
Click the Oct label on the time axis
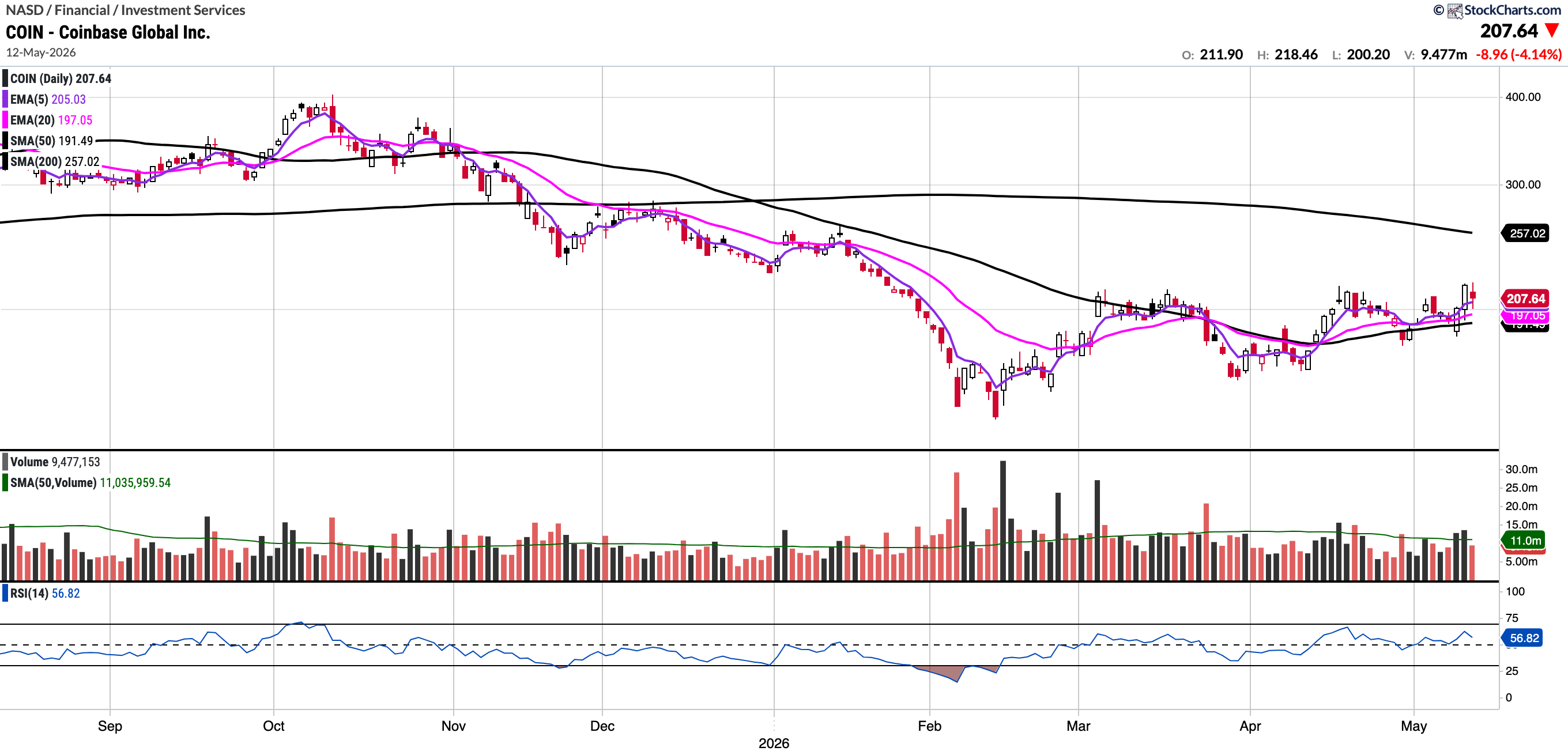click(274, 726)
